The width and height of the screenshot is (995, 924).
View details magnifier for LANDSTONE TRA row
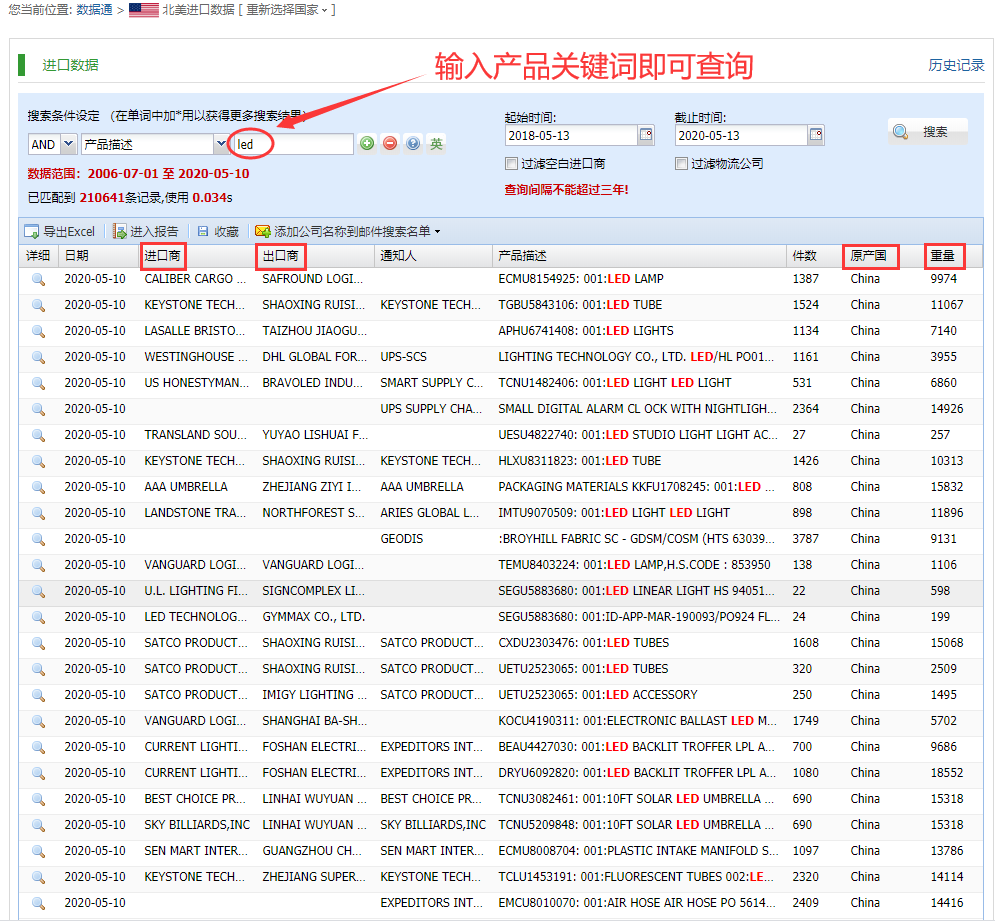39,513
